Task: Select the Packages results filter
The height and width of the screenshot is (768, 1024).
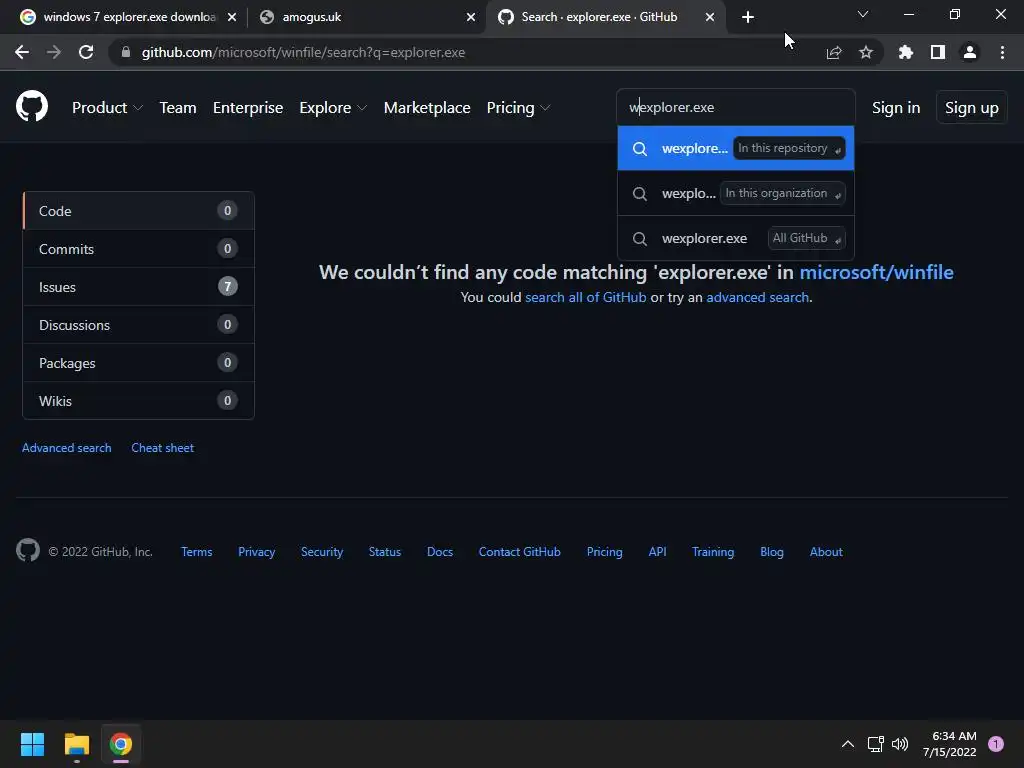Action: tap(138, 362)
